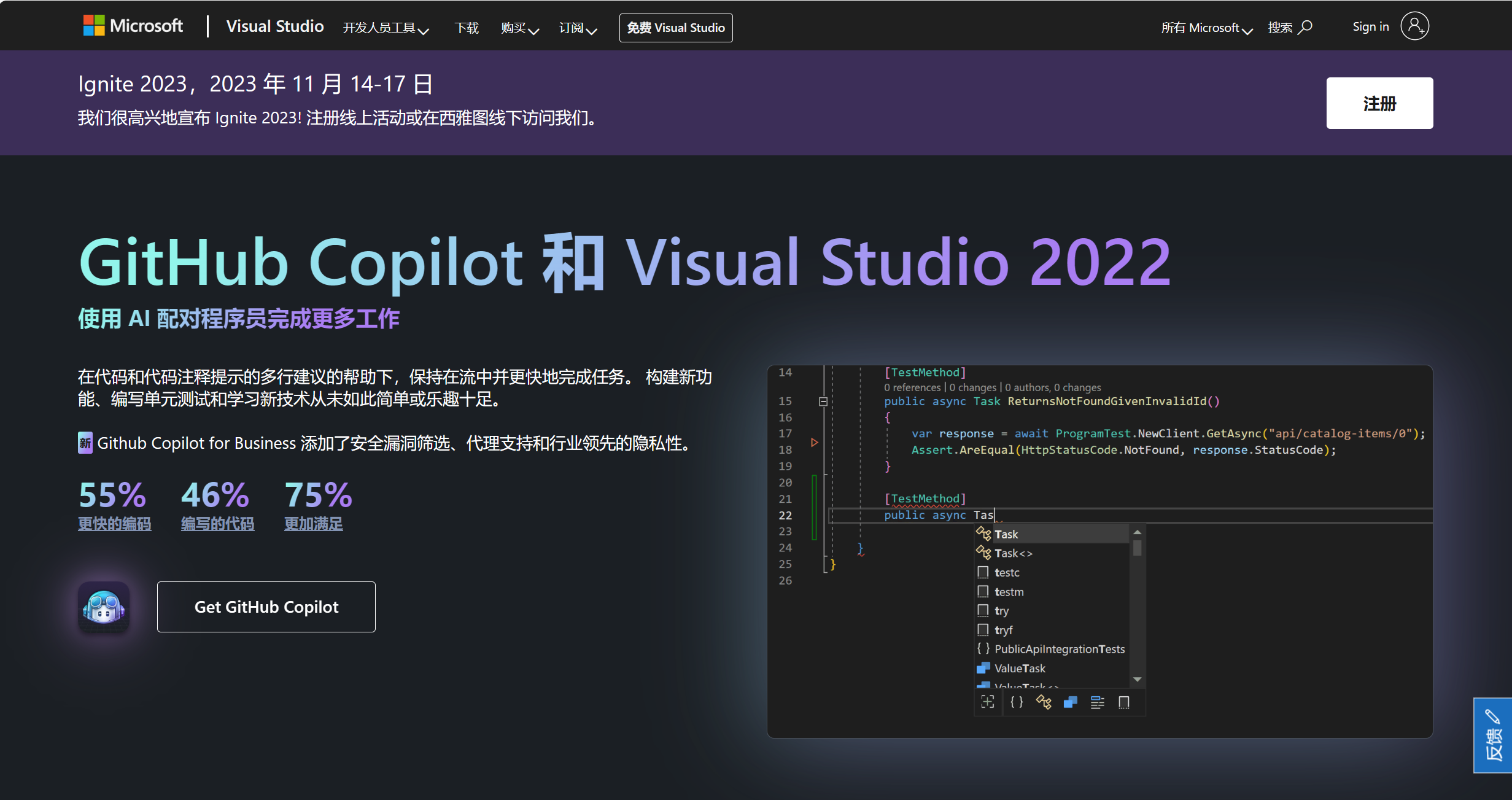Click the Microsoft logo icon
The width and height of the screenshot is (1512, 800).
pos(93,25)
